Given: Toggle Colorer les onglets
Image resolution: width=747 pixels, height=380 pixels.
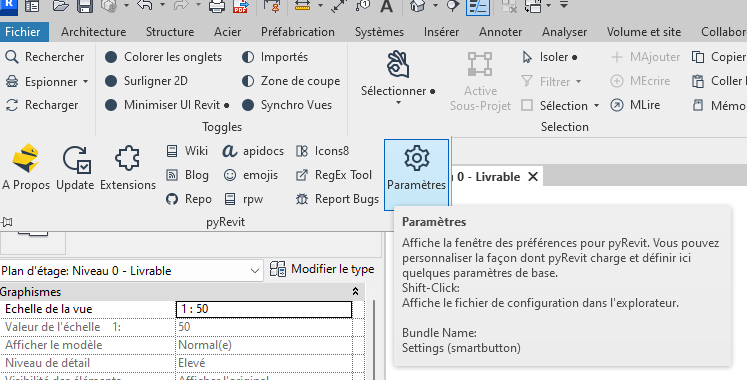Looking at the screenshot, I should point(163,57).
